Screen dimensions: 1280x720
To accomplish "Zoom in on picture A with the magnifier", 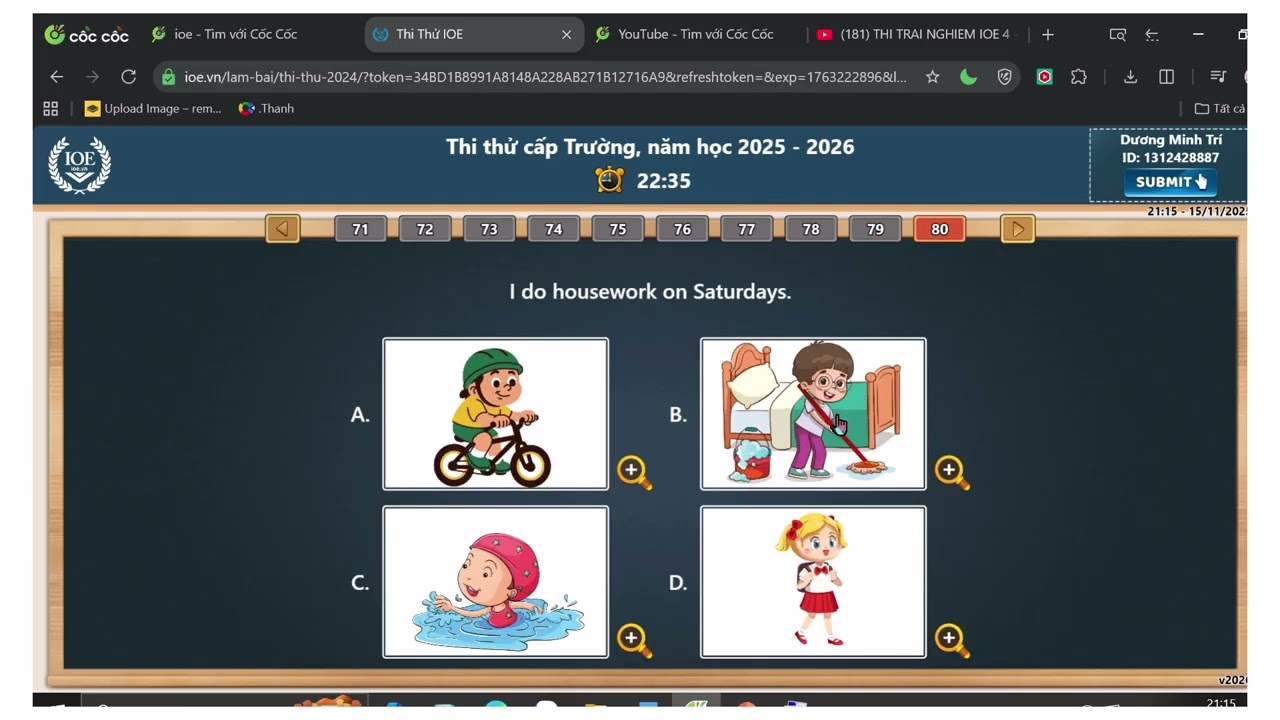I will click(634, 472).
